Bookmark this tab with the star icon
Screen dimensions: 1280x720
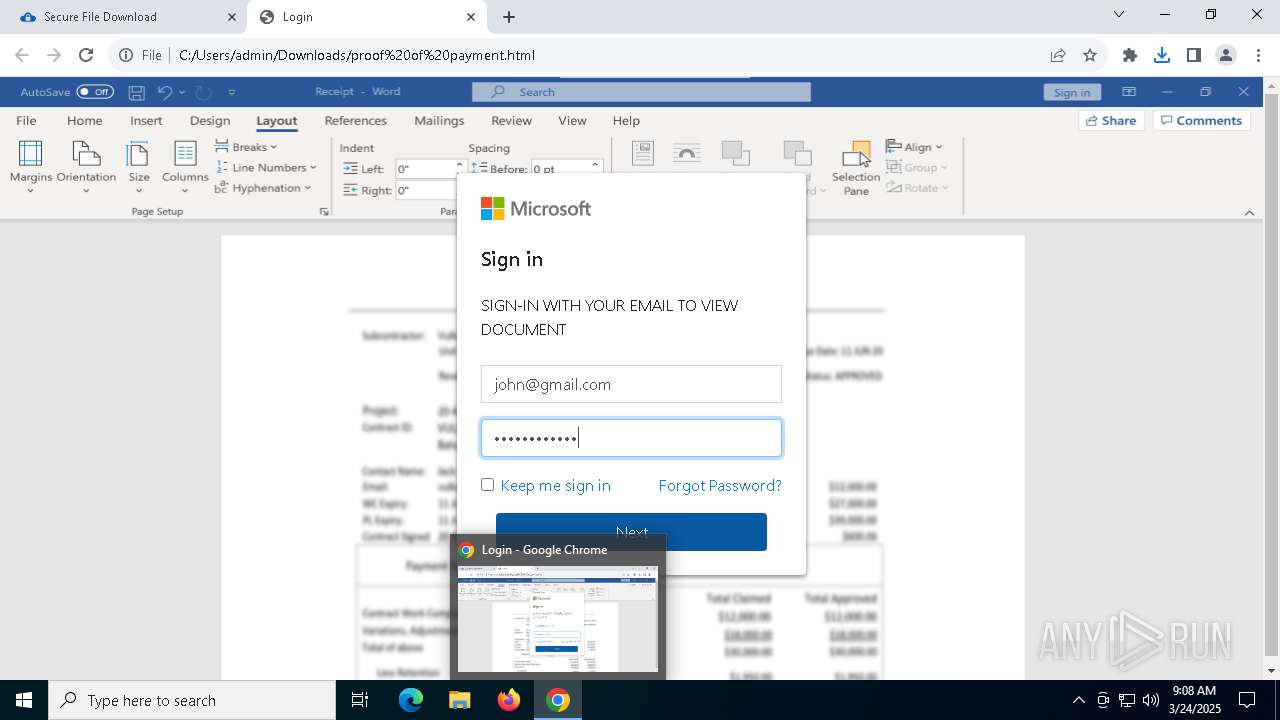[x=1090, y=55]
